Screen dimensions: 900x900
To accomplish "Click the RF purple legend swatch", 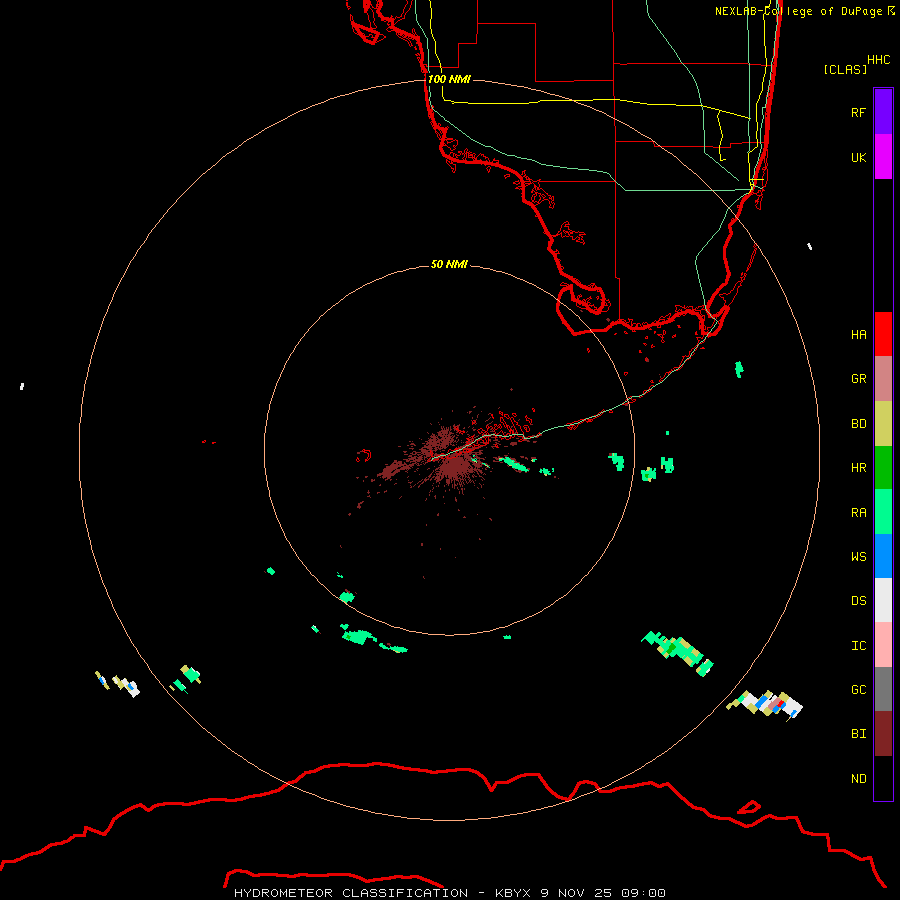I will (883, 112).
